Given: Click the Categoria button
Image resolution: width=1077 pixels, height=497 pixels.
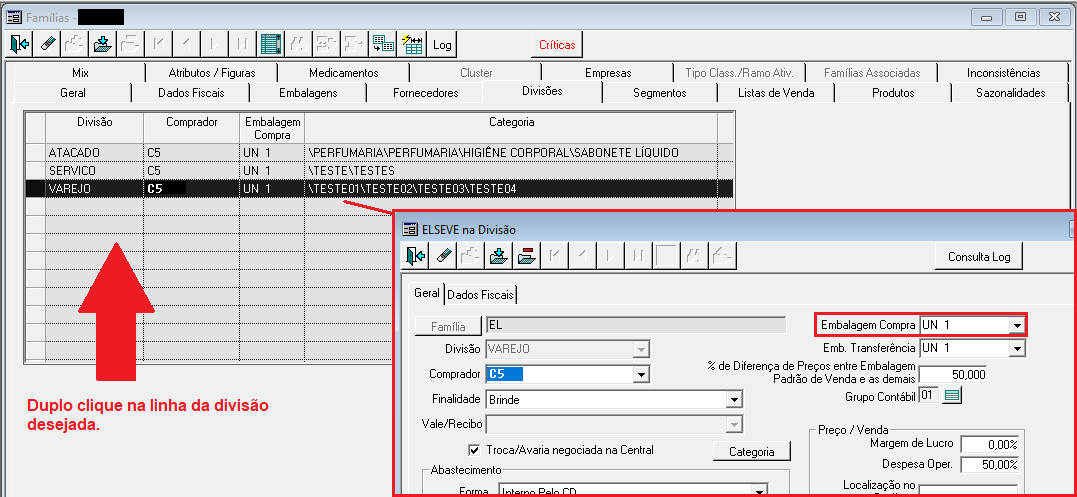Looking at the screenshot, I should point(751,452).
